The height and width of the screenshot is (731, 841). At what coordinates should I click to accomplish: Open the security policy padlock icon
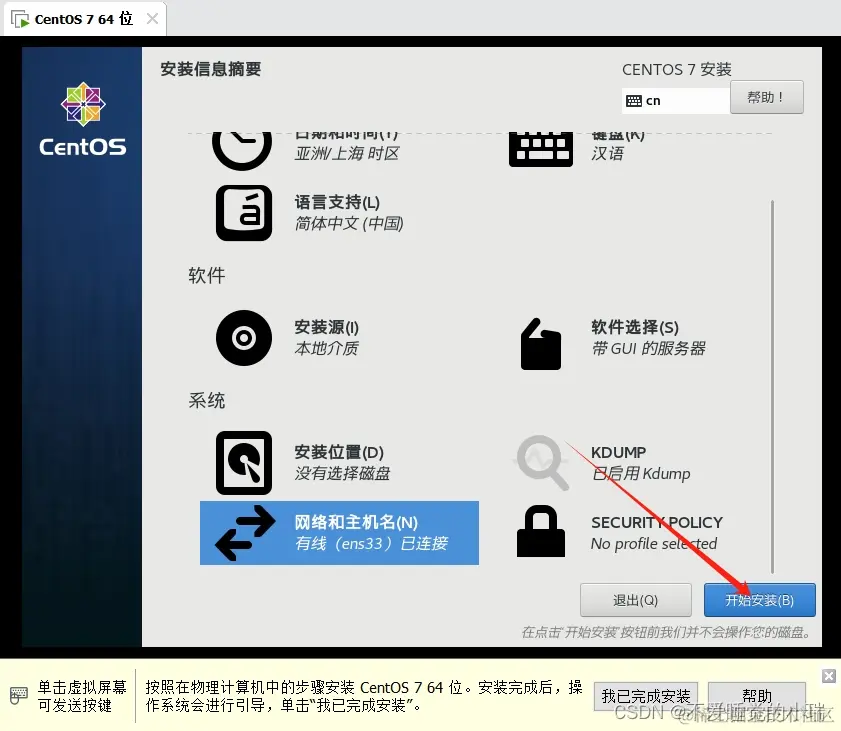point(541,531)
